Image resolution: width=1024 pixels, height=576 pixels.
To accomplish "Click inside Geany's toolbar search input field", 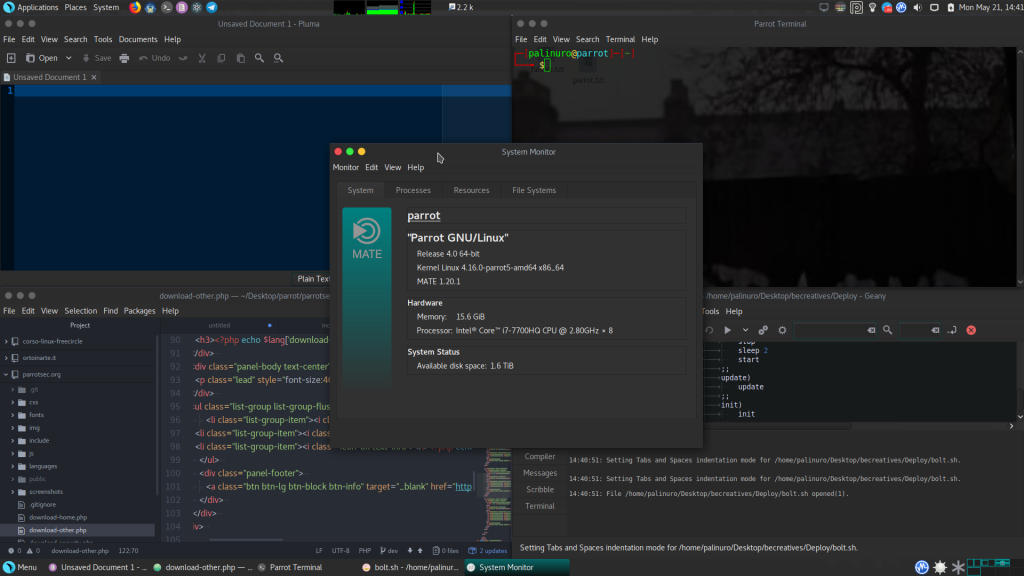I will pos(830,330).
